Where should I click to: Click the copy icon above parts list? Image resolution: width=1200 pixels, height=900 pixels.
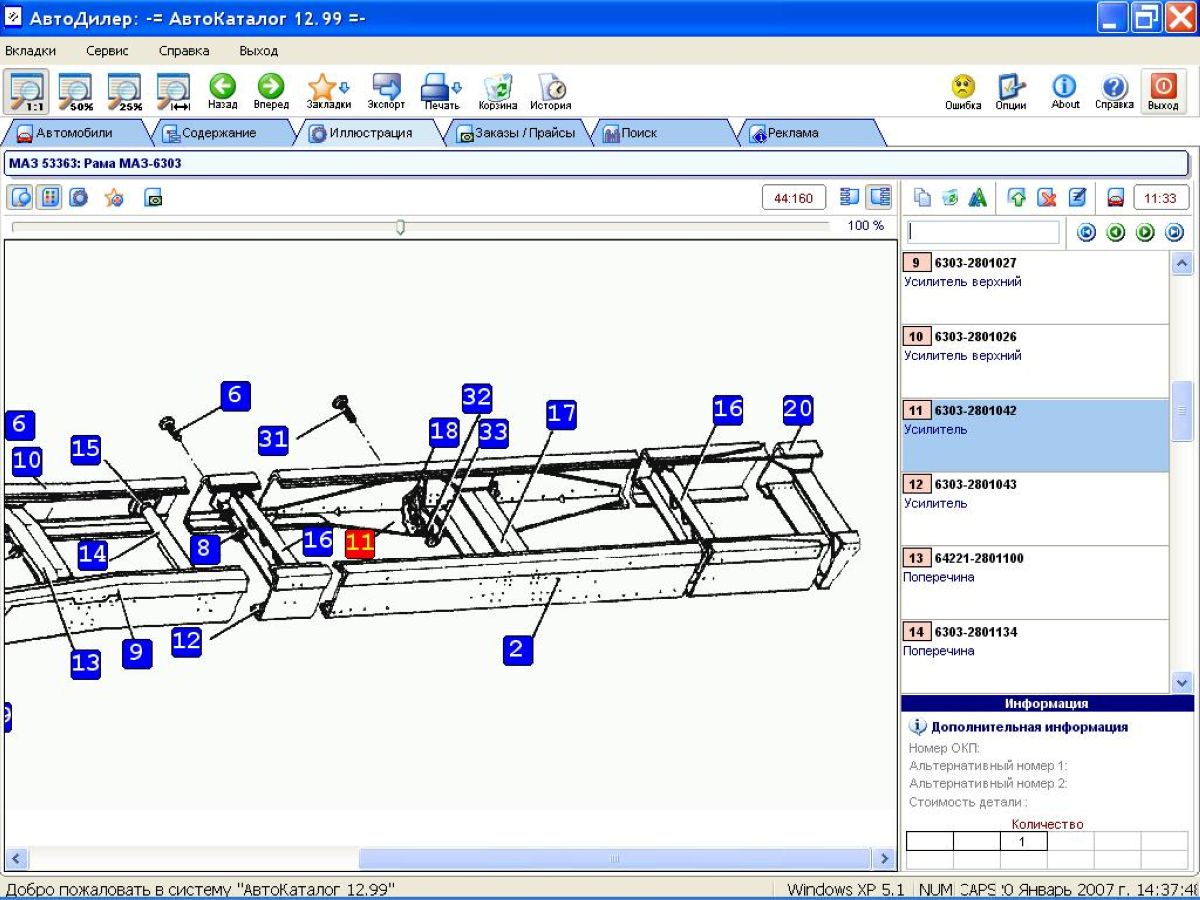point(923,198)
